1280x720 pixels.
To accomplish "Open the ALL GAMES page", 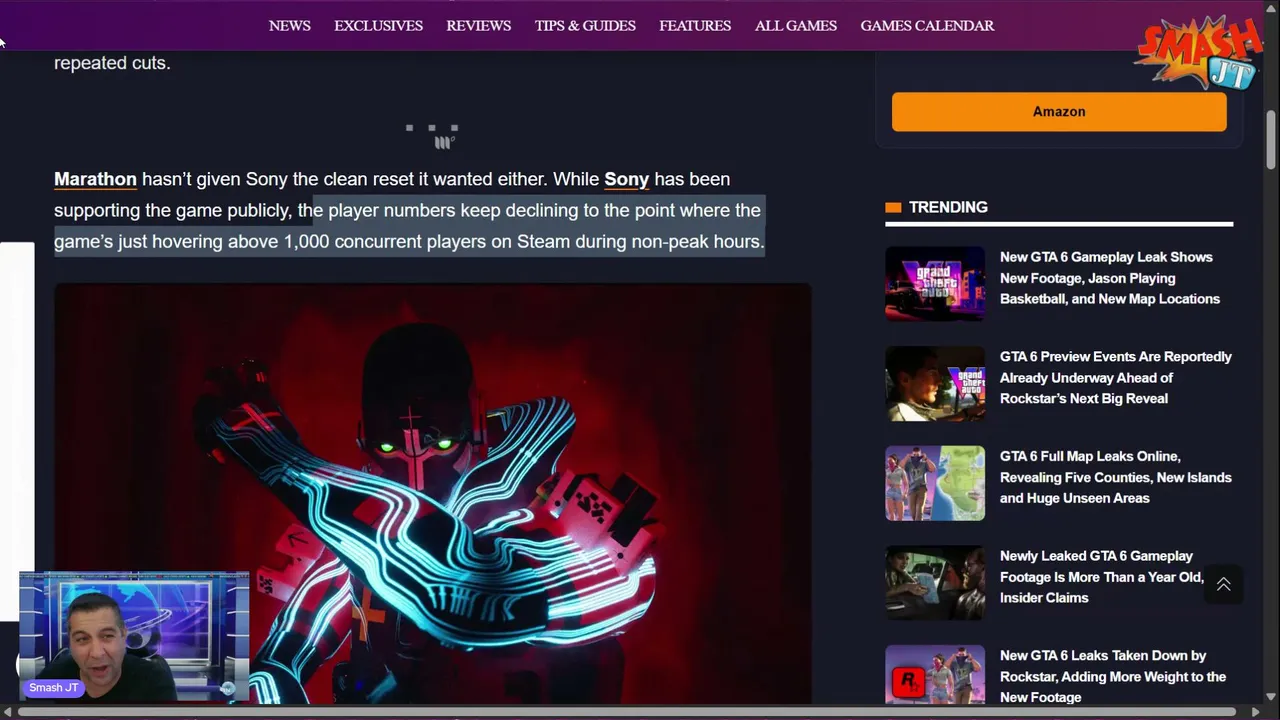I will pos(796,26).
